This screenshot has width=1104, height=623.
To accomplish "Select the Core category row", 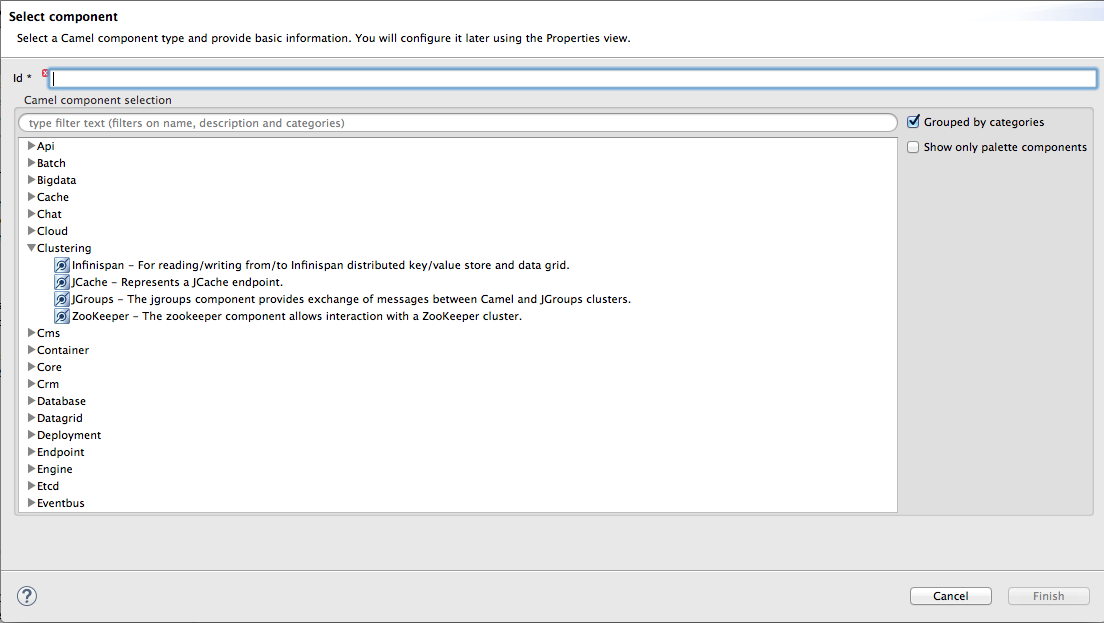I will [x=49, y=367].
